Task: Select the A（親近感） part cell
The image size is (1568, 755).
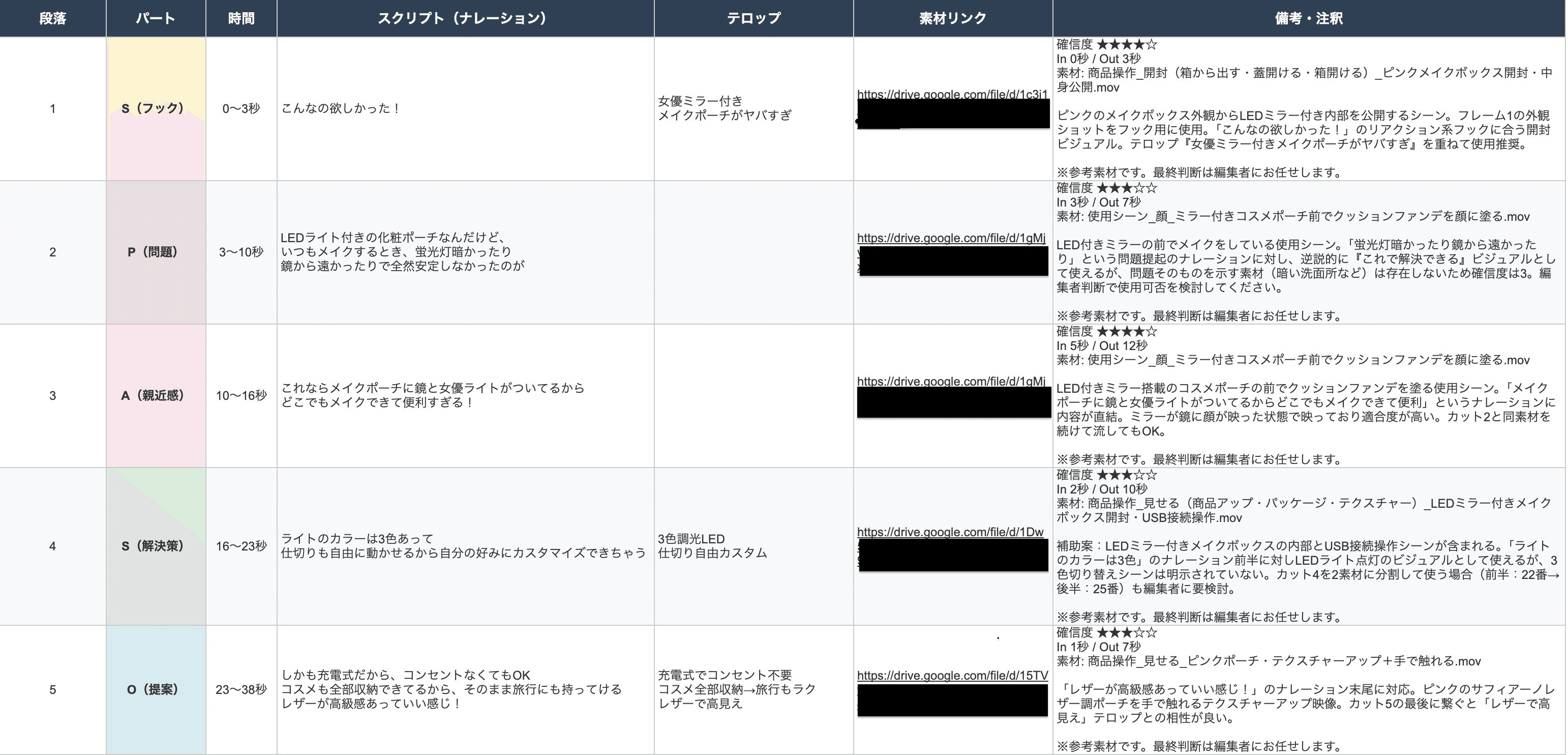Action: tap(156, 396)
